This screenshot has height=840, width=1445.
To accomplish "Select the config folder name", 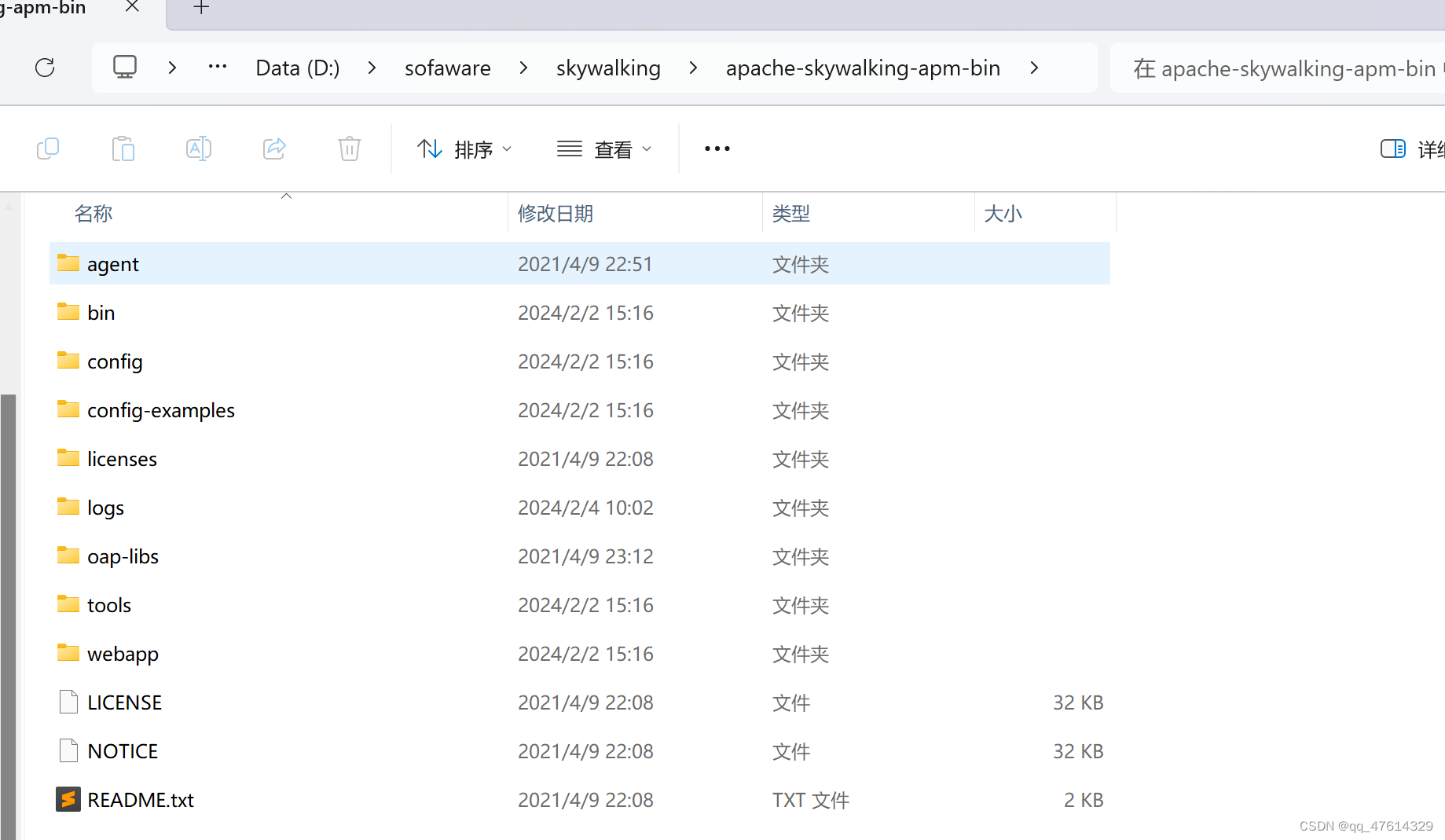I will click(115, 361).
